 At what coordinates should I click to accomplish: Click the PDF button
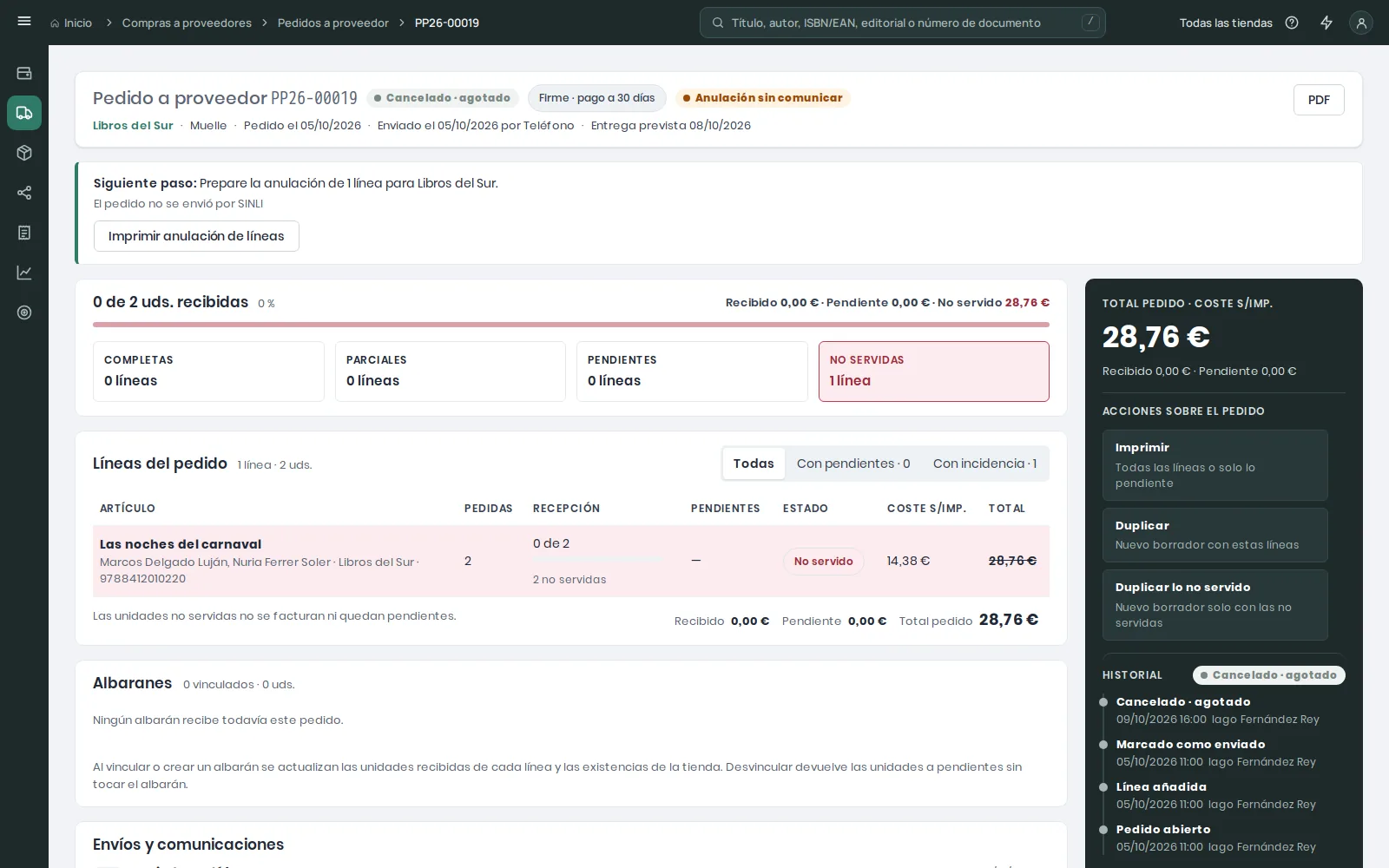click(1319, 100)
